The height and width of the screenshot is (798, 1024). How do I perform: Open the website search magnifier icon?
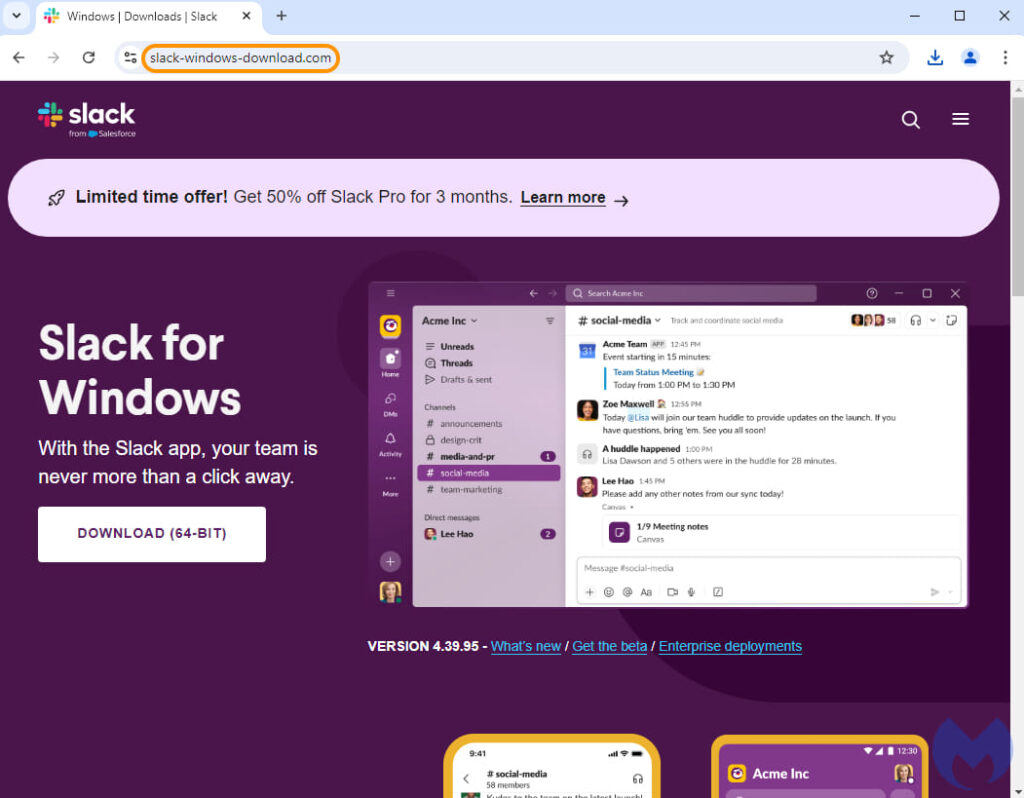point(910,120)
